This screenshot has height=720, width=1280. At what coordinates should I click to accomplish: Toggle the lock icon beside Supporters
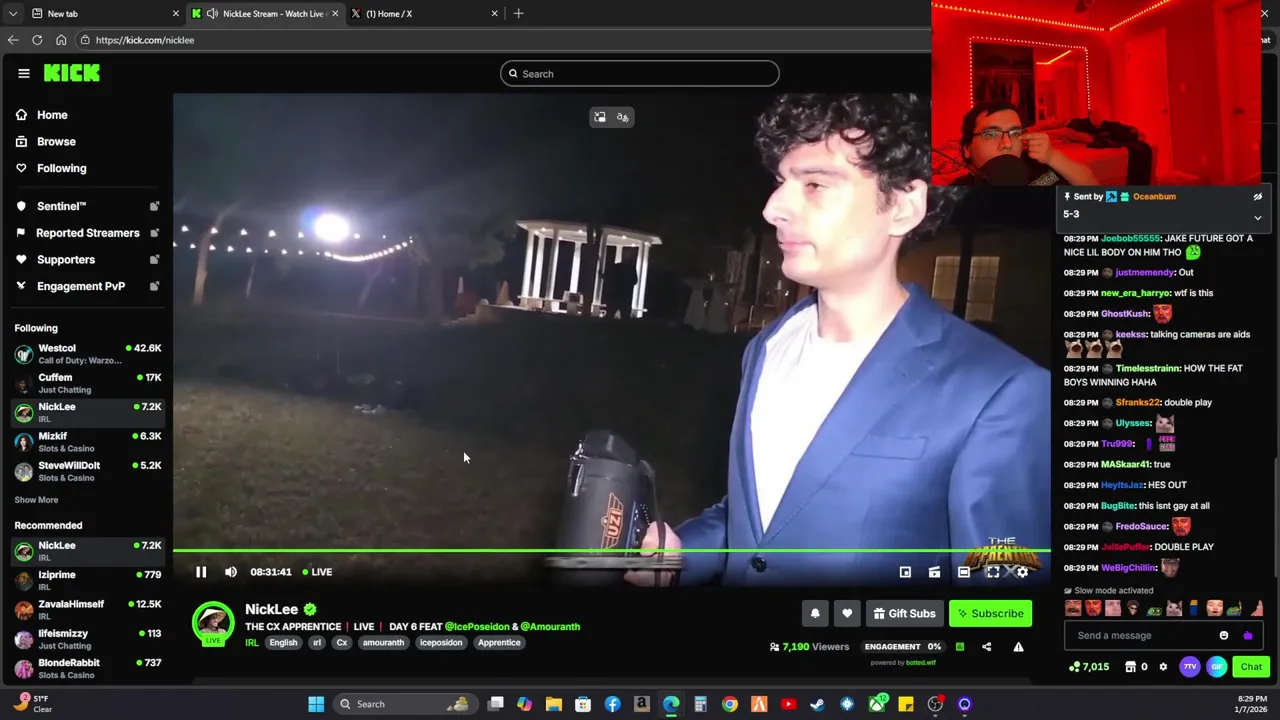point(154,260)
